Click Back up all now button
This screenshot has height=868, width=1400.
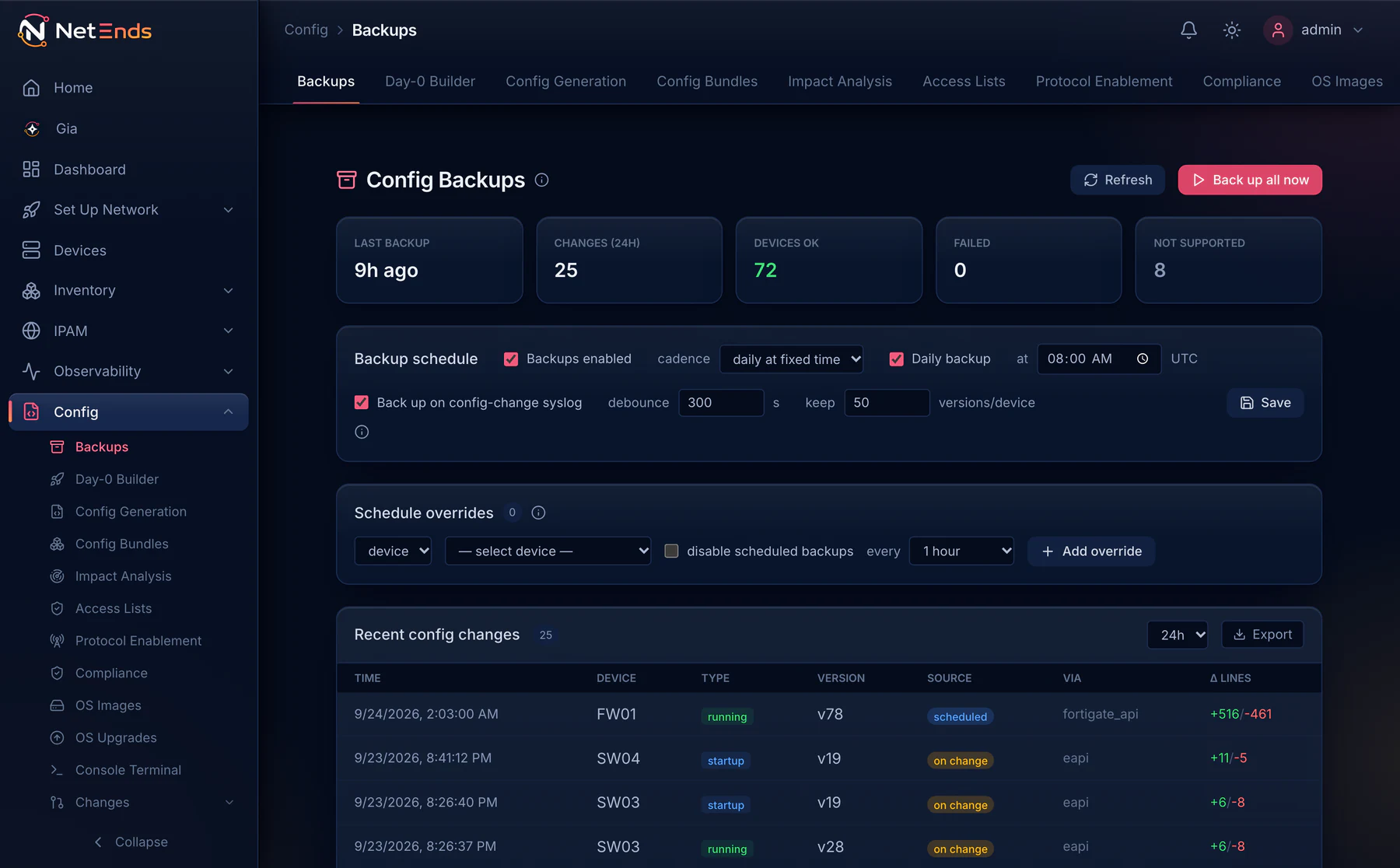tap(1250, 180)
